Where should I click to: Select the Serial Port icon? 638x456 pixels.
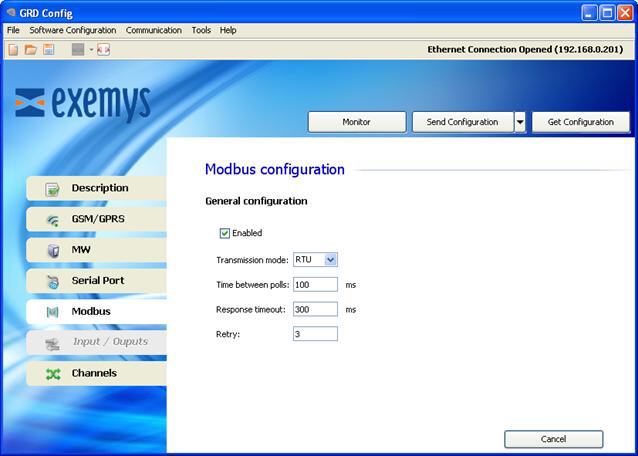tap(52, 282)
